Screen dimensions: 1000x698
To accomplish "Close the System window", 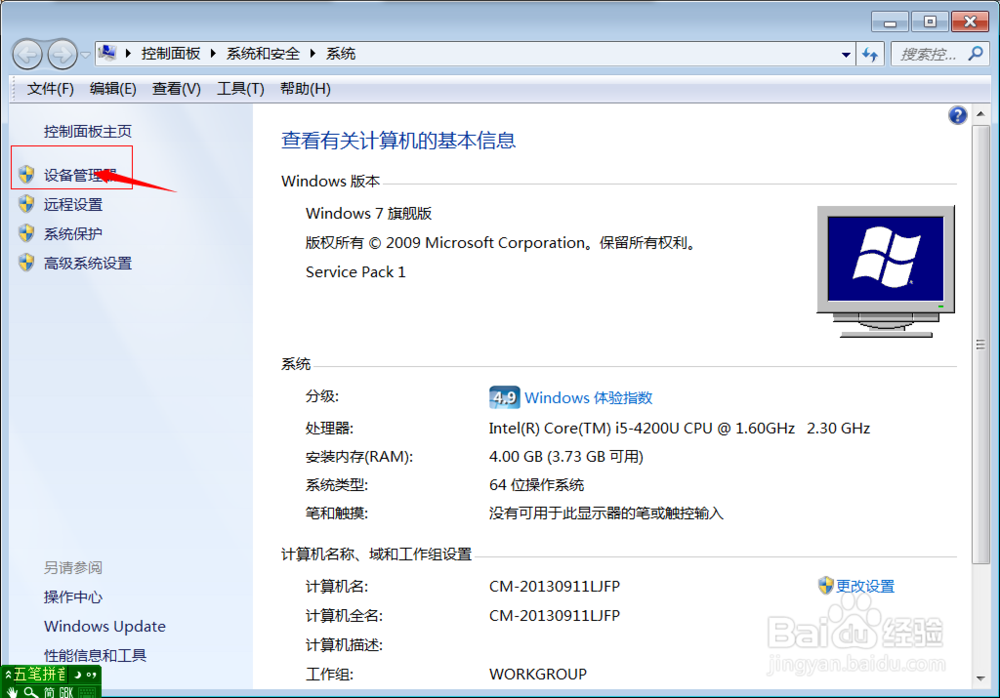I will 970,22.
